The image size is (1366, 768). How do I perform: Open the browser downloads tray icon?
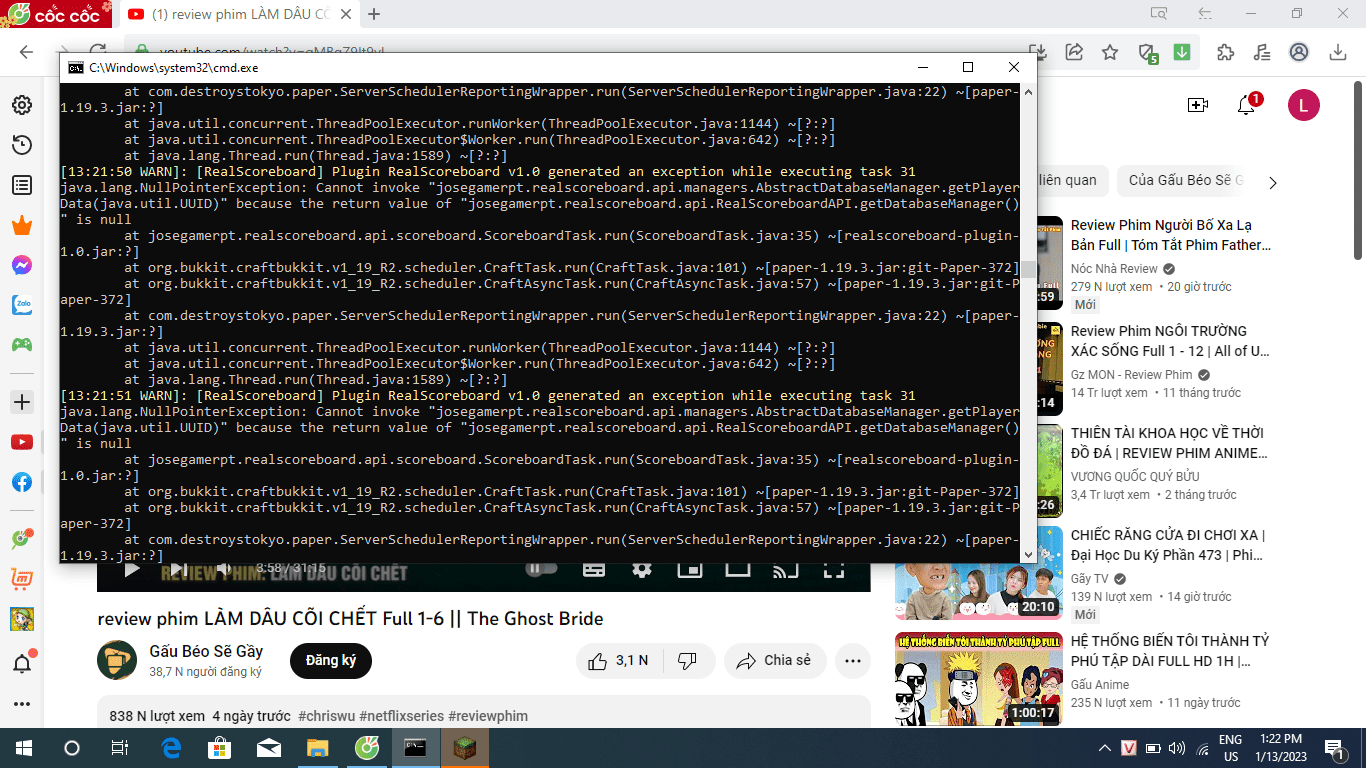click(1337, 52)
